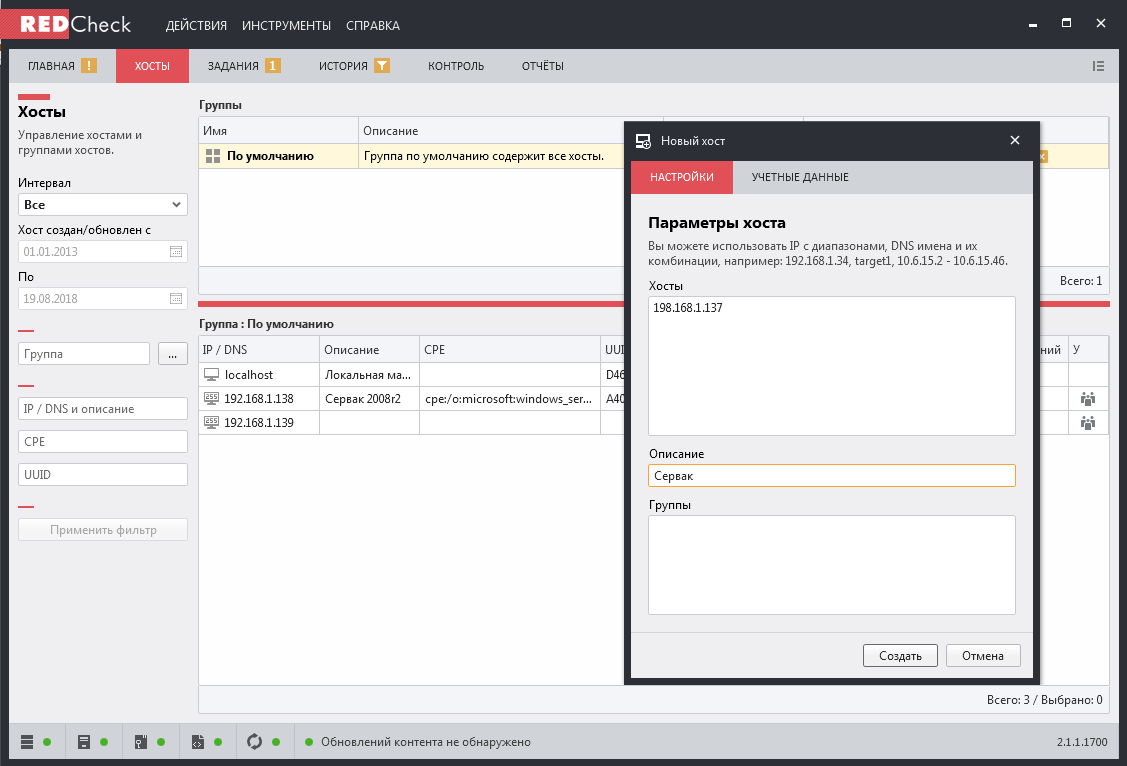Viewport: 1127px width, 766px height.
Task: Click the second status bar server icon
Action: point(83,742)
